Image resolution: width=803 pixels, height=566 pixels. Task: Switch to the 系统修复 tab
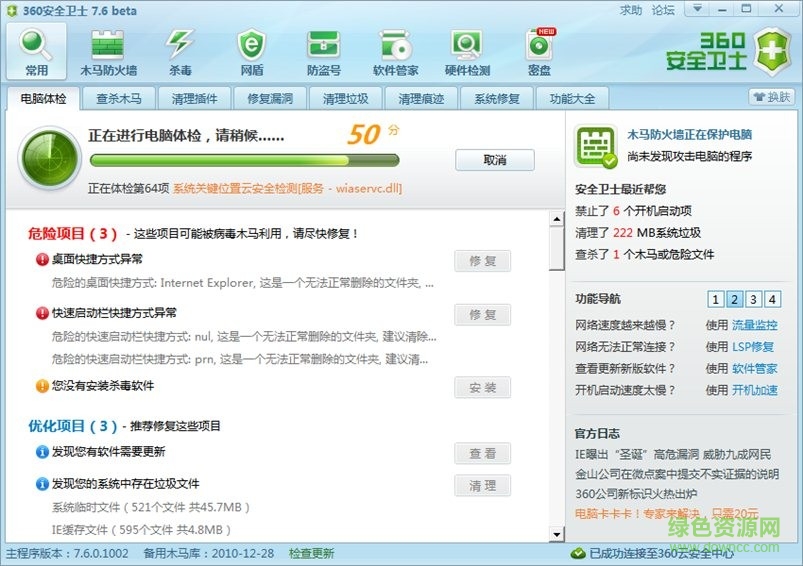(x=497, y=98)
